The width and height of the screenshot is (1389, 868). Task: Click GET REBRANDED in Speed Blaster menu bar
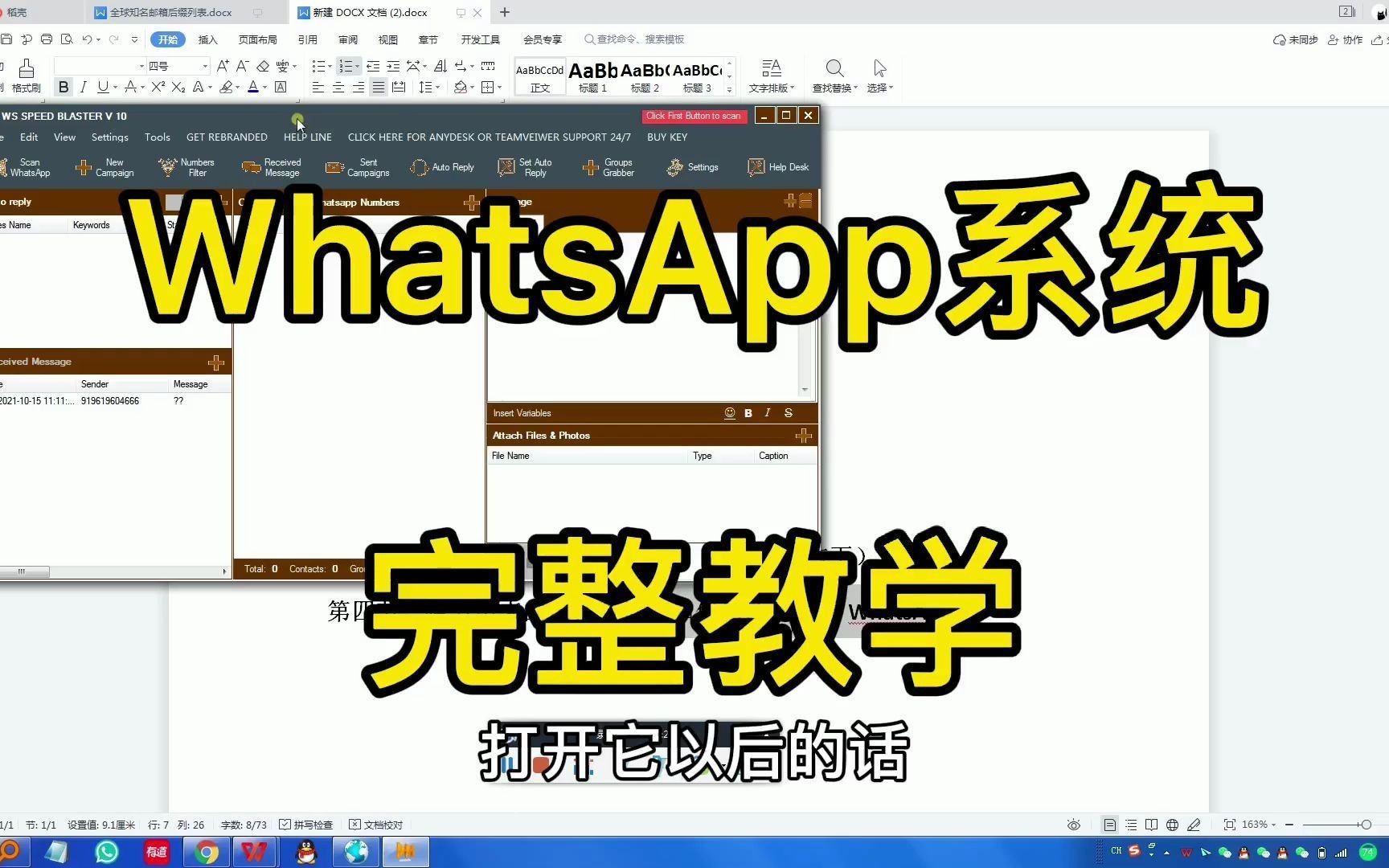pos(227,137)
